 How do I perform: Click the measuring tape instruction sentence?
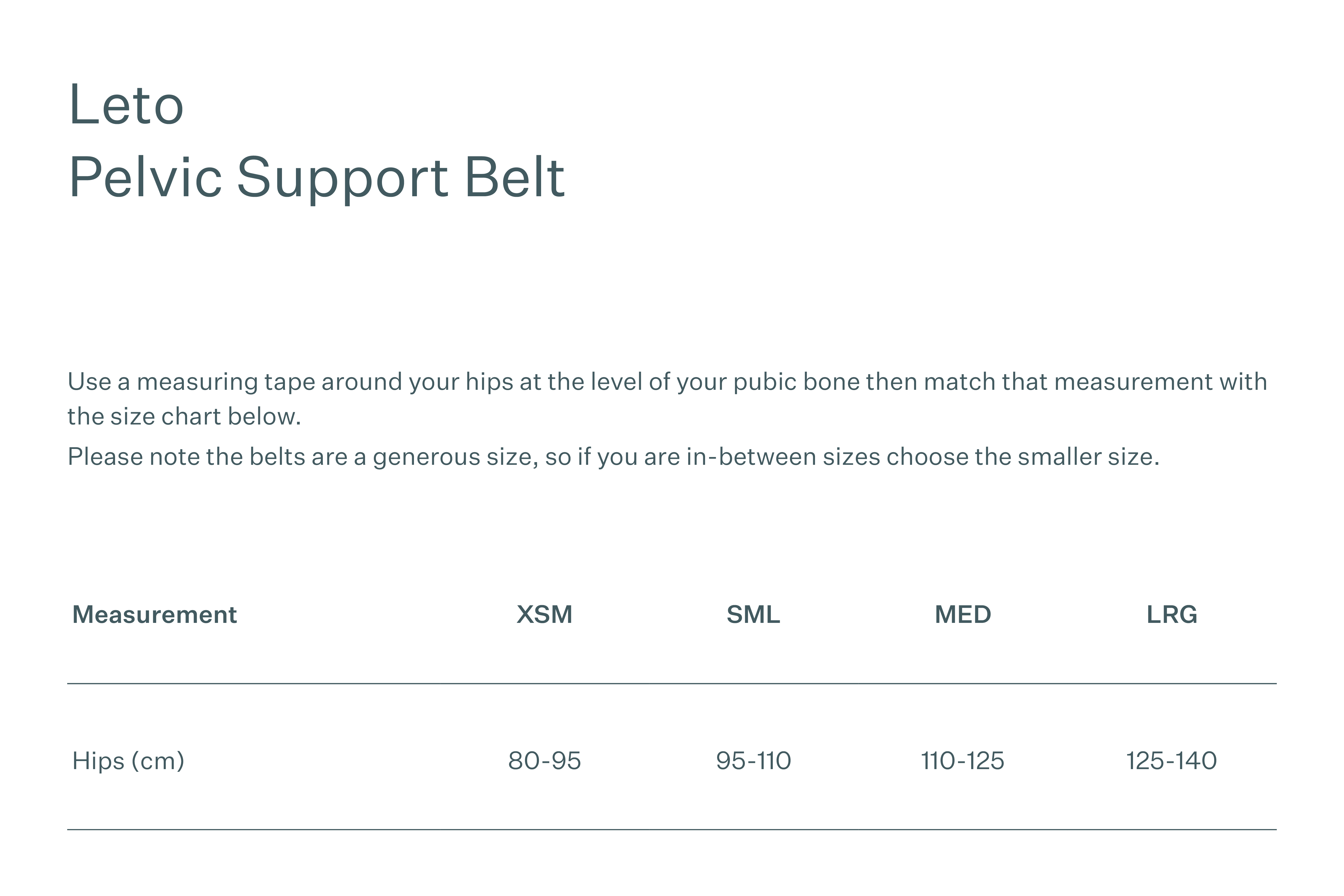[667, 399]
